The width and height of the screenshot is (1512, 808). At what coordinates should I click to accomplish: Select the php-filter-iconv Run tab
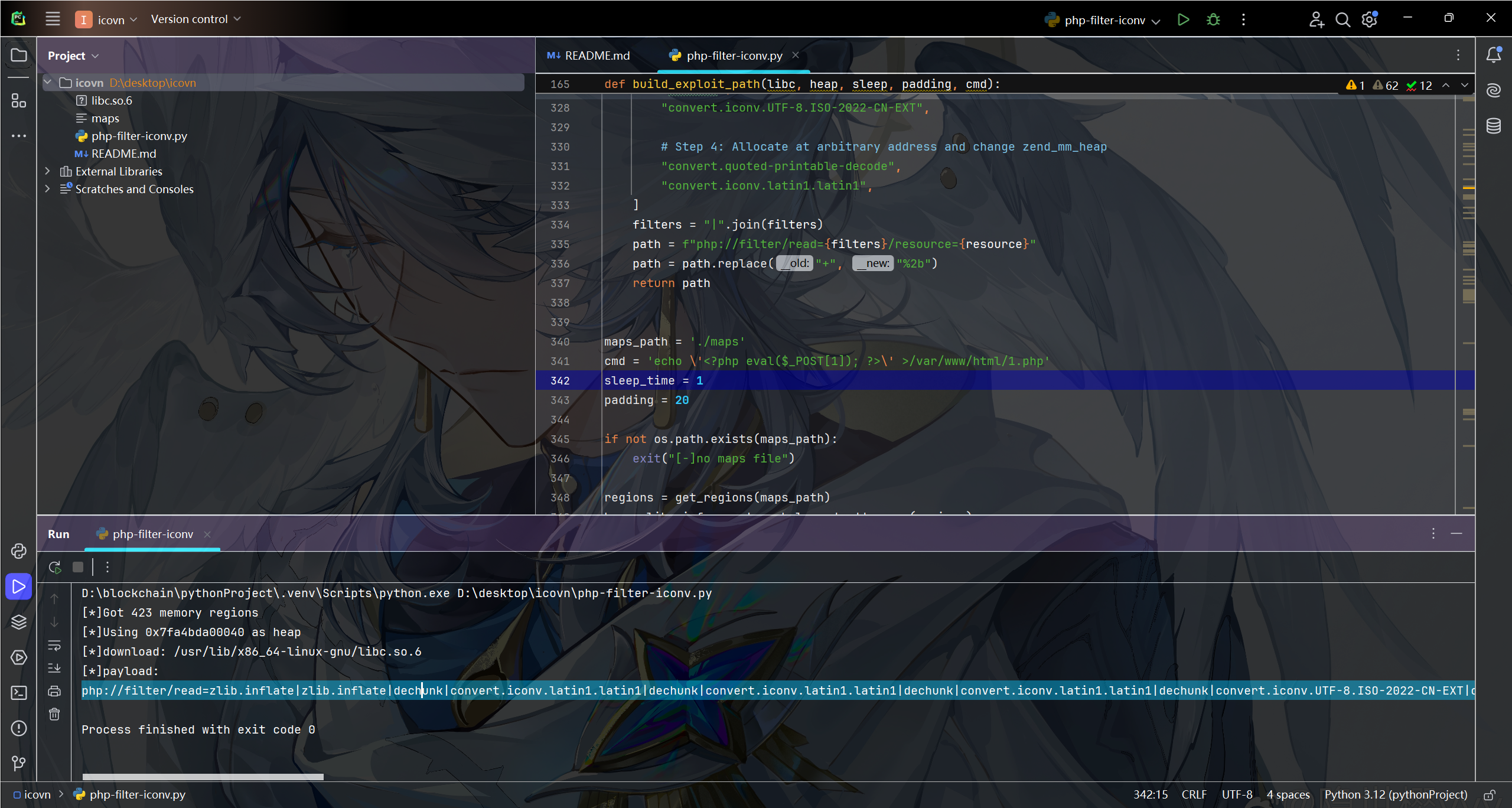152,534
